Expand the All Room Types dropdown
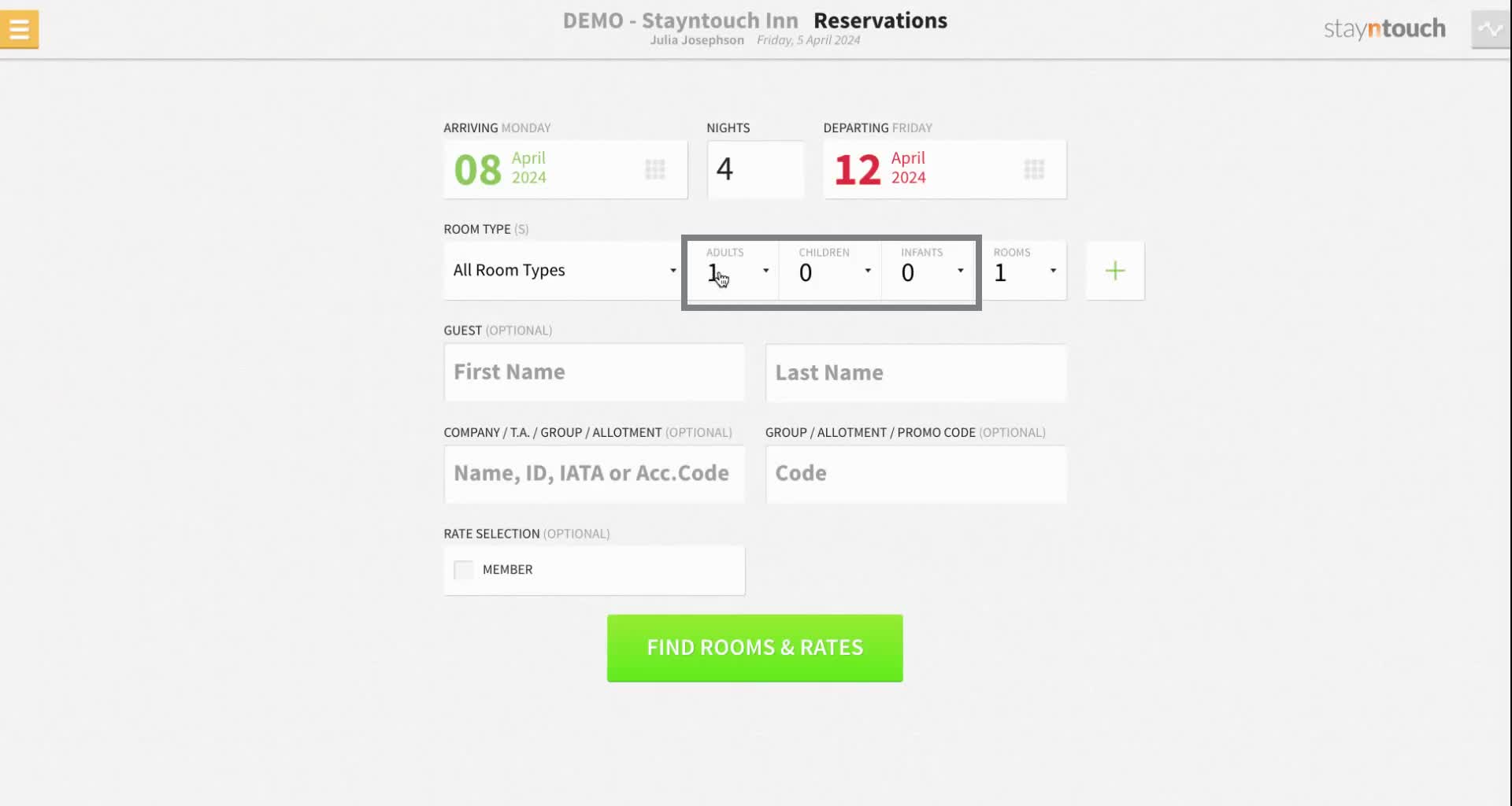Image resolution: width=1512 pixels, height=806 pixels. pos(565,271)
